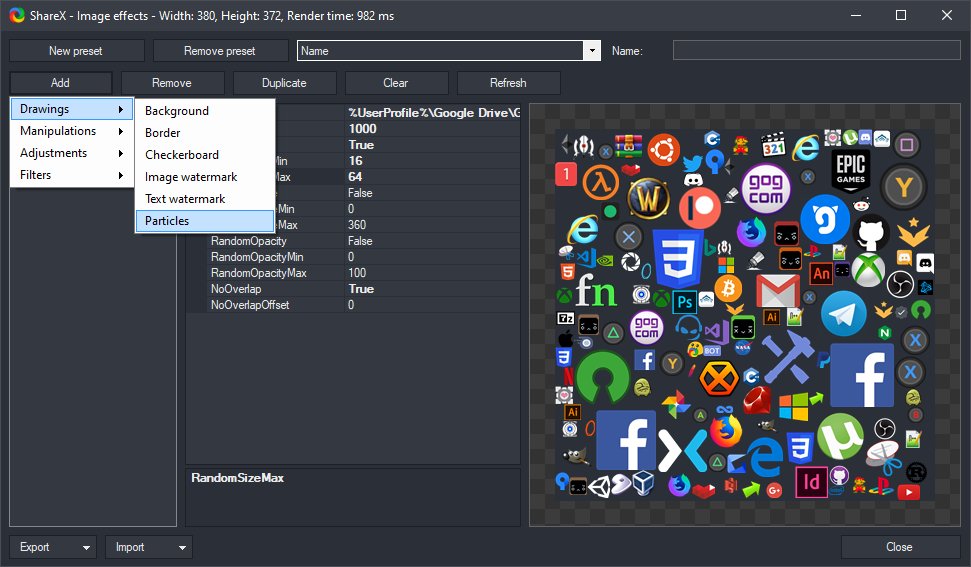Click the Ubuntu logo in preview
The image size is (971, 567).
[x=664, y=149]
